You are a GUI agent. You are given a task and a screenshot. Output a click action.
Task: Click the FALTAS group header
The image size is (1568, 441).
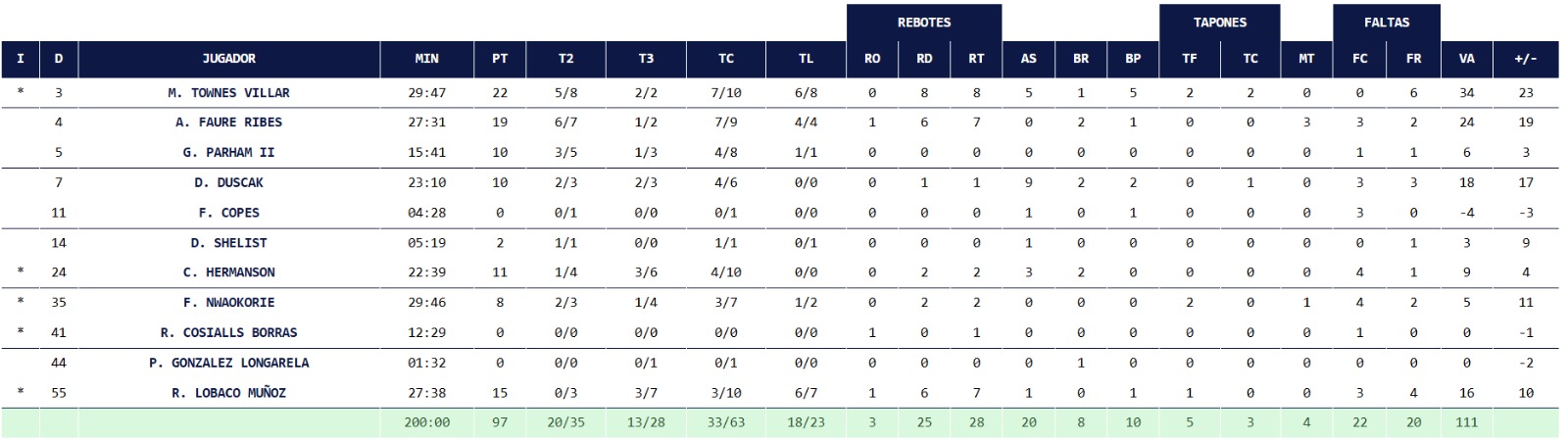[1386, 23]
